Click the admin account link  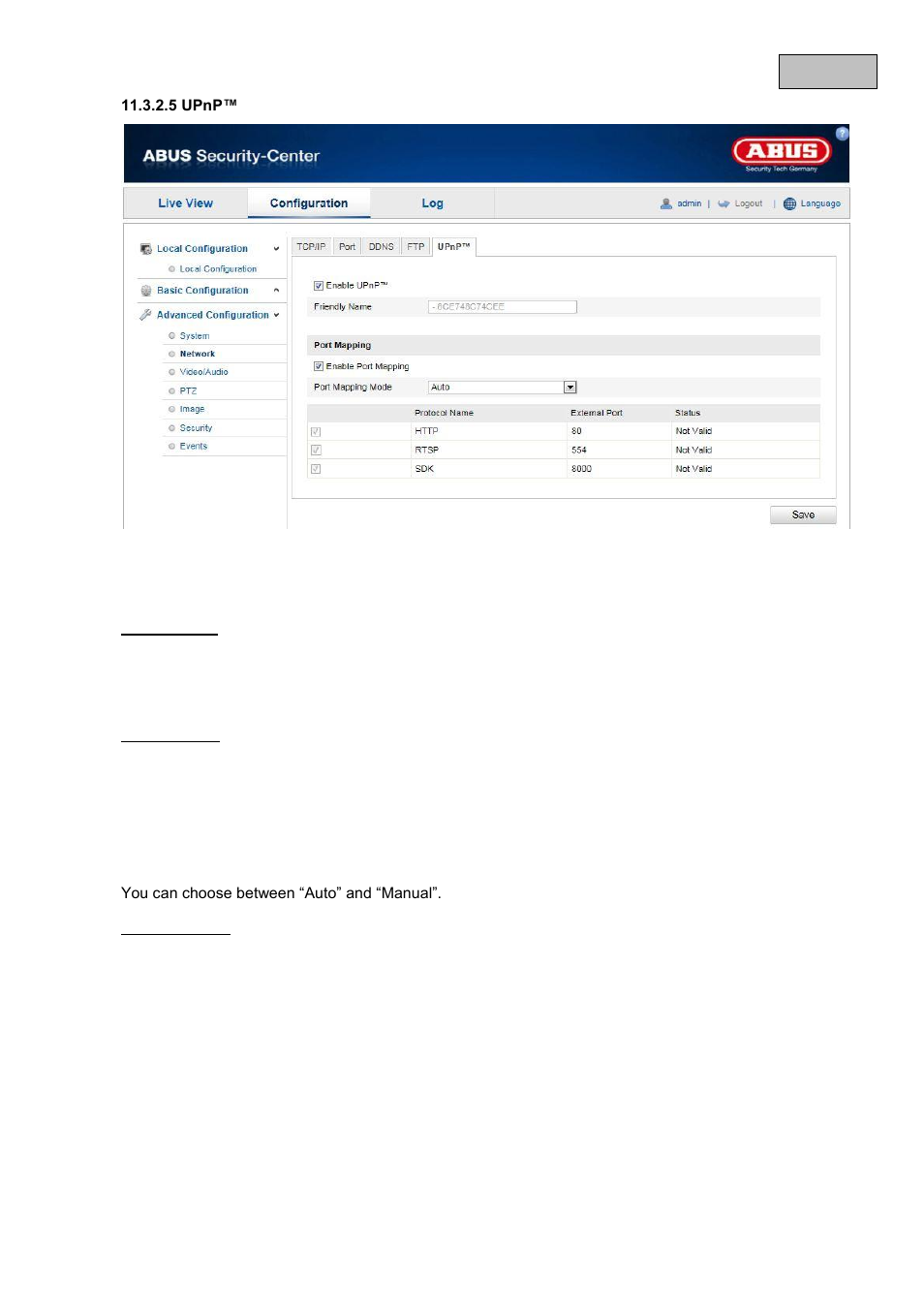(690, 203)
